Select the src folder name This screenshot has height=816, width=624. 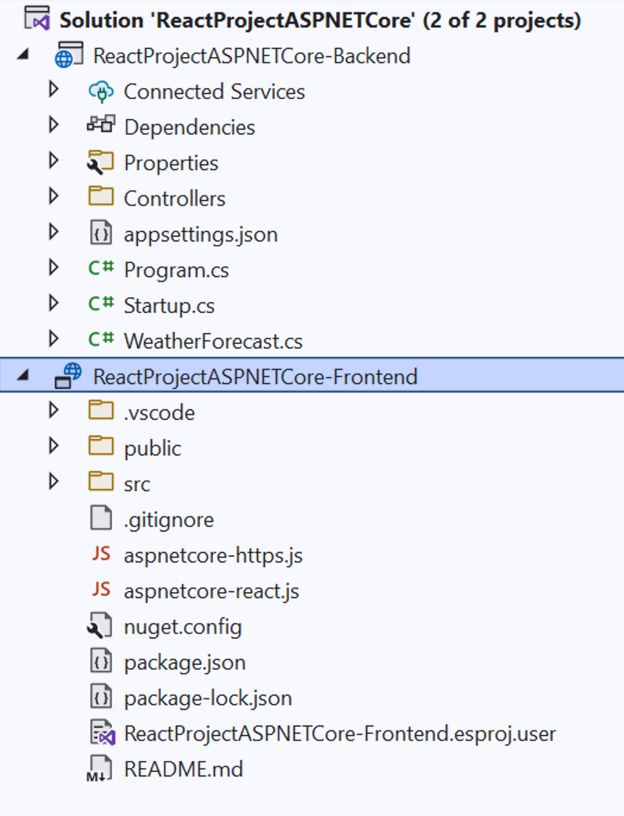137,484
